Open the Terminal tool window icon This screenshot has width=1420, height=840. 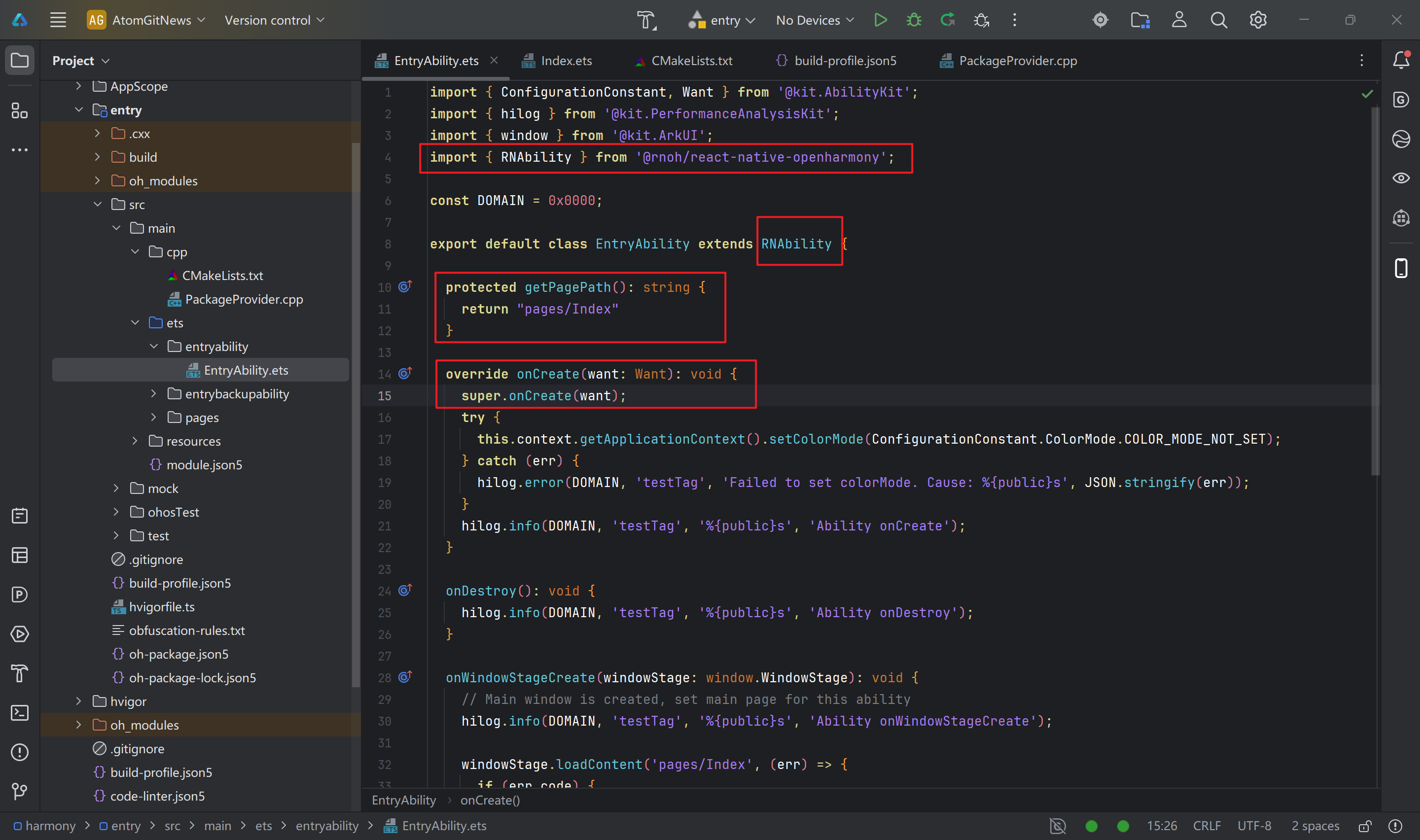click(x=20, y=713)
